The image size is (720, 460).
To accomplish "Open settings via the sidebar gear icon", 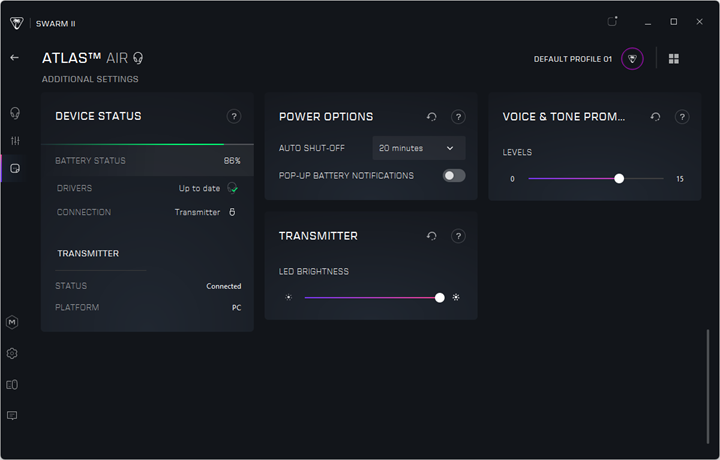I will click(12, 353).
